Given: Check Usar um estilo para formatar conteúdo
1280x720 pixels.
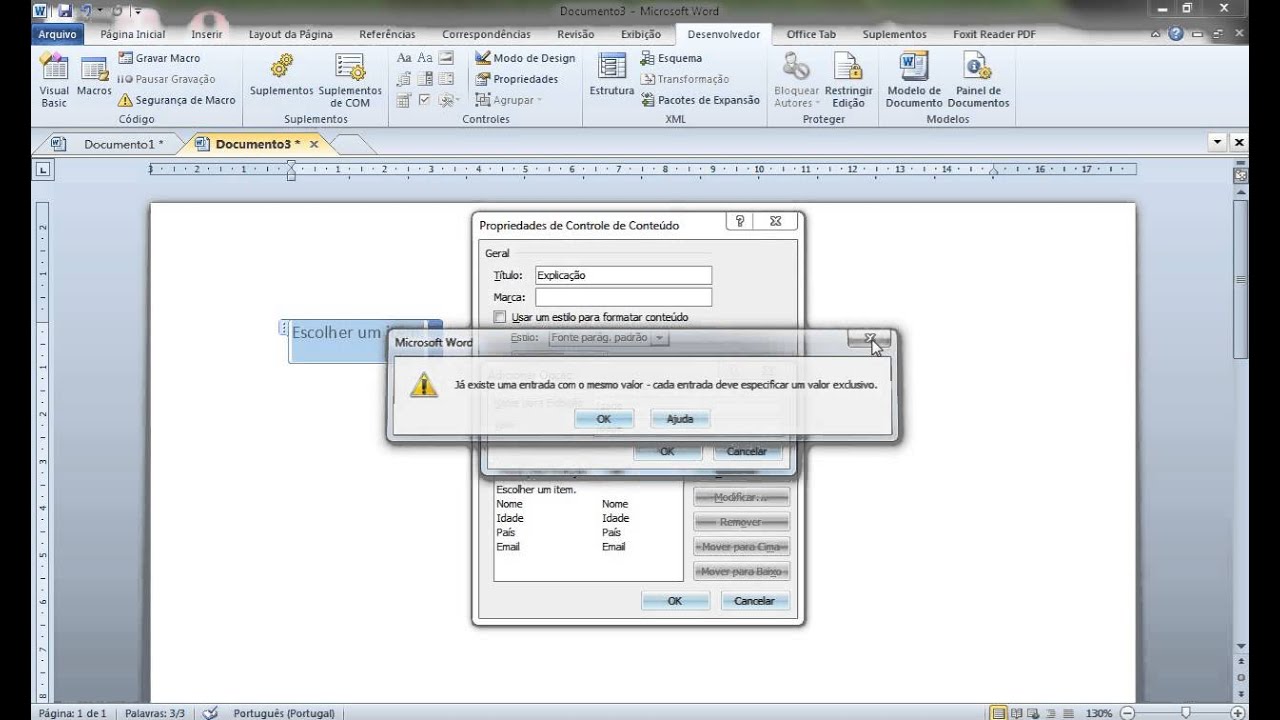Looking at the screenshot, I should pos(500,317).
